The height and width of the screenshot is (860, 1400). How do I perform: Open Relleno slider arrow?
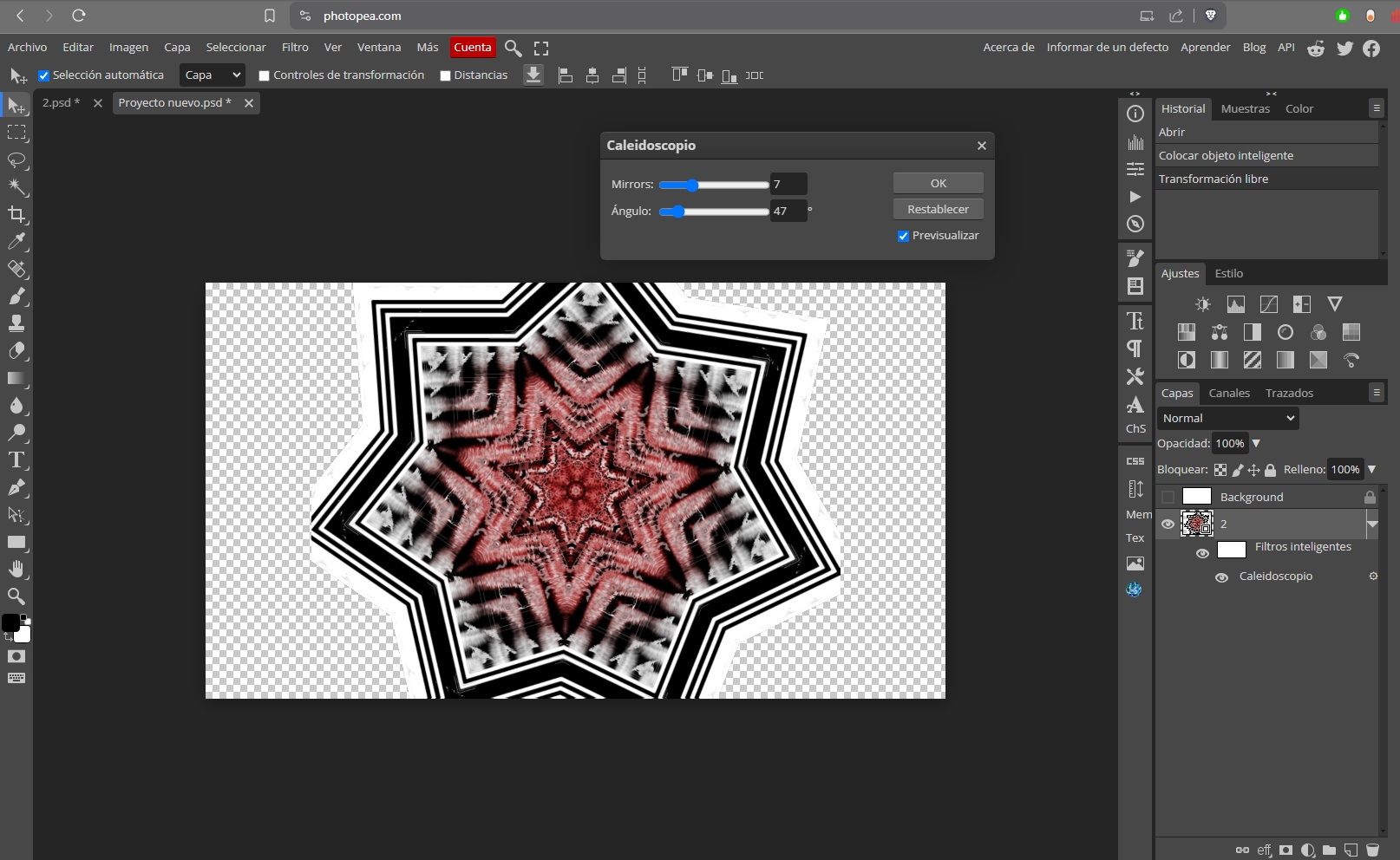click(1371, 469)
